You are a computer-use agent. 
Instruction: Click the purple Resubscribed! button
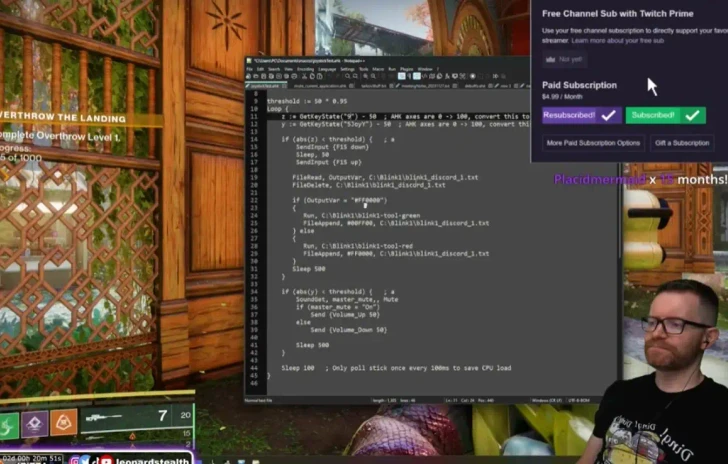pos(582,116)
